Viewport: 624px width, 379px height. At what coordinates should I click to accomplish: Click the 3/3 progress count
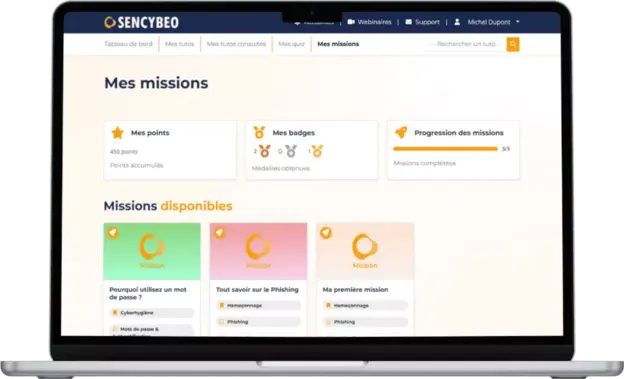click(505, 149)
